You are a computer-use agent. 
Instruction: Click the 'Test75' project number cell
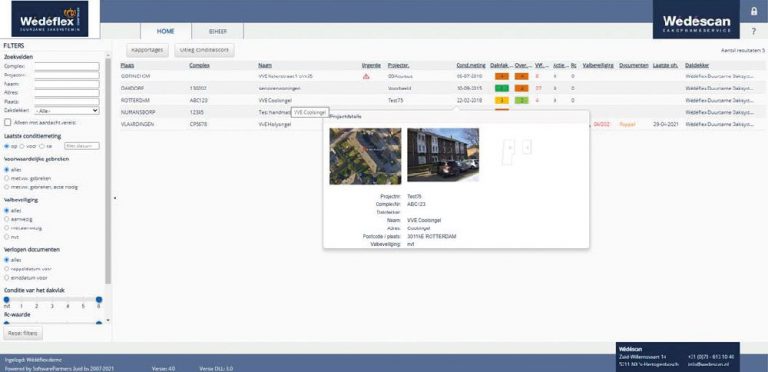coord(395,100)
